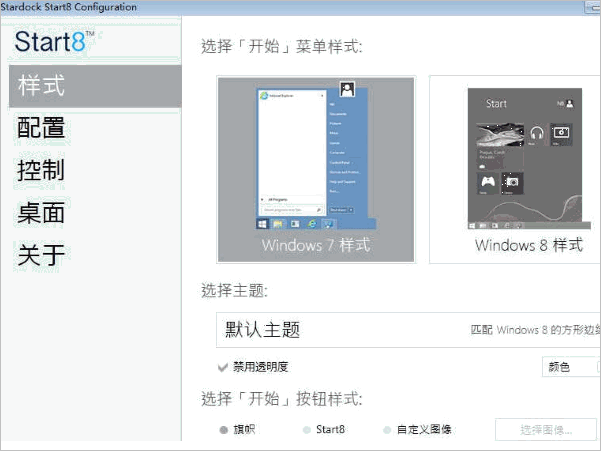Select the 默认主题 theme entry

408,330
